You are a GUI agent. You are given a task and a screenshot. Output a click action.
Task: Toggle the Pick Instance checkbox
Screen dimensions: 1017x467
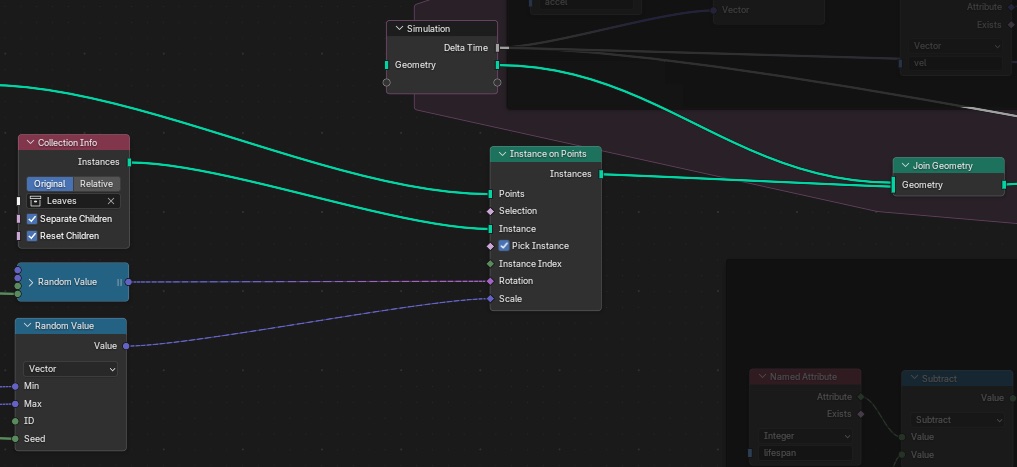pos(504,246)
